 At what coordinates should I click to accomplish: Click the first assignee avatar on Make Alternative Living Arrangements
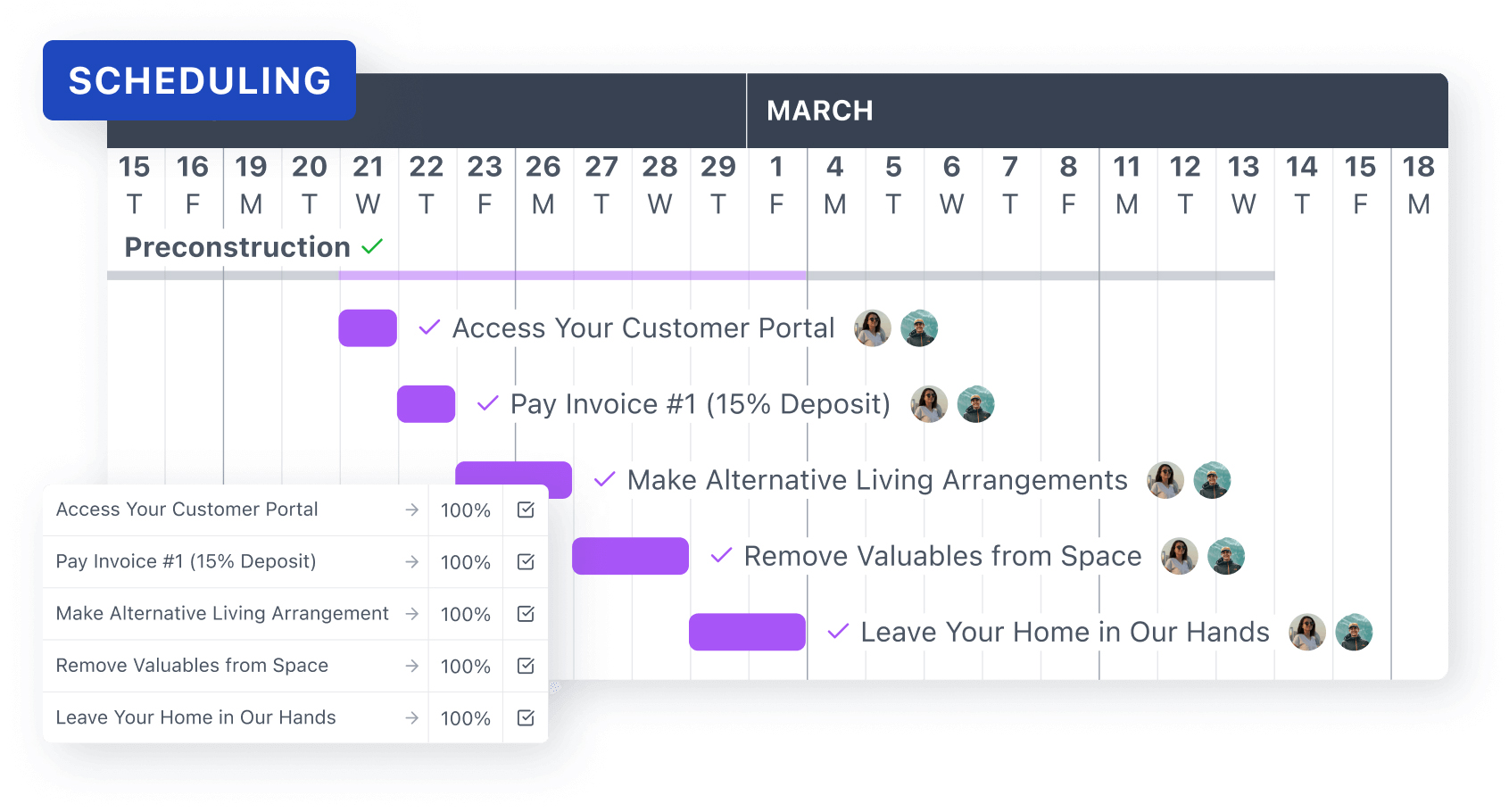click(x=1165, y=479)
